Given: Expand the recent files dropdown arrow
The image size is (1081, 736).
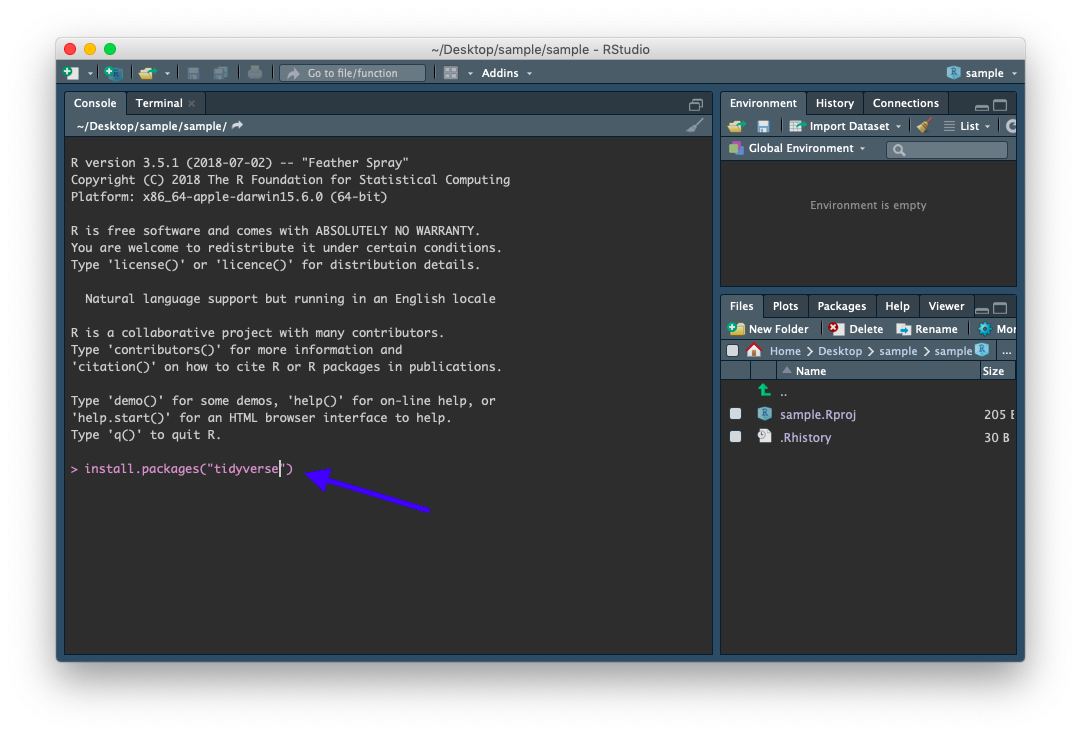Looking at the screenshot, I should tap(167, 74).
